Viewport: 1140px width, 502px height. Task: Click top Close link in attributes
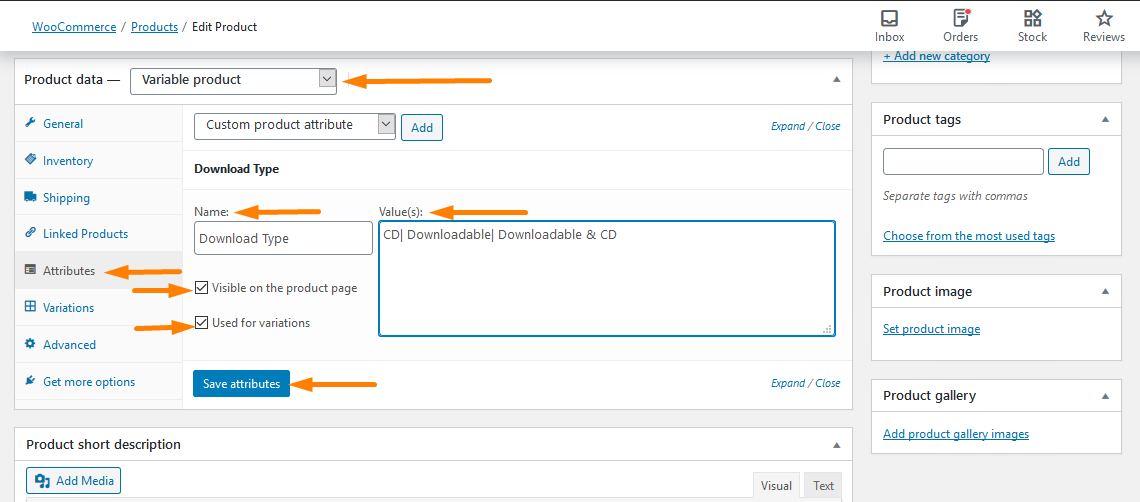(x=827, y=126)
